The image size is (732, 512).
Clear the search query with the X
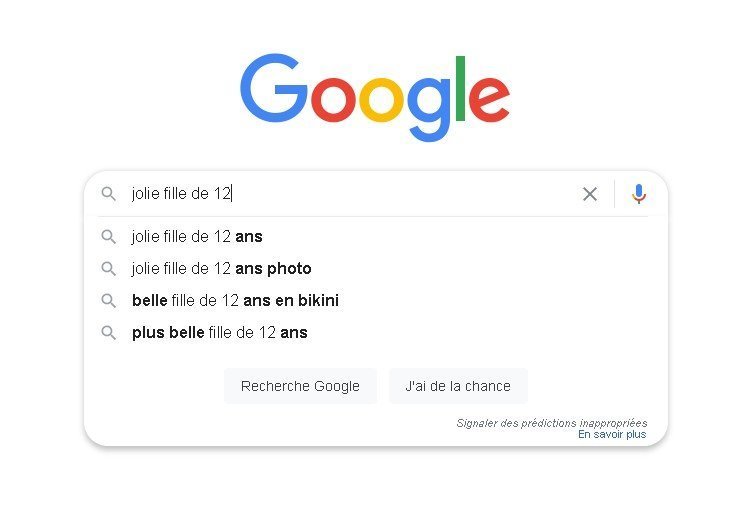(590, 194)
